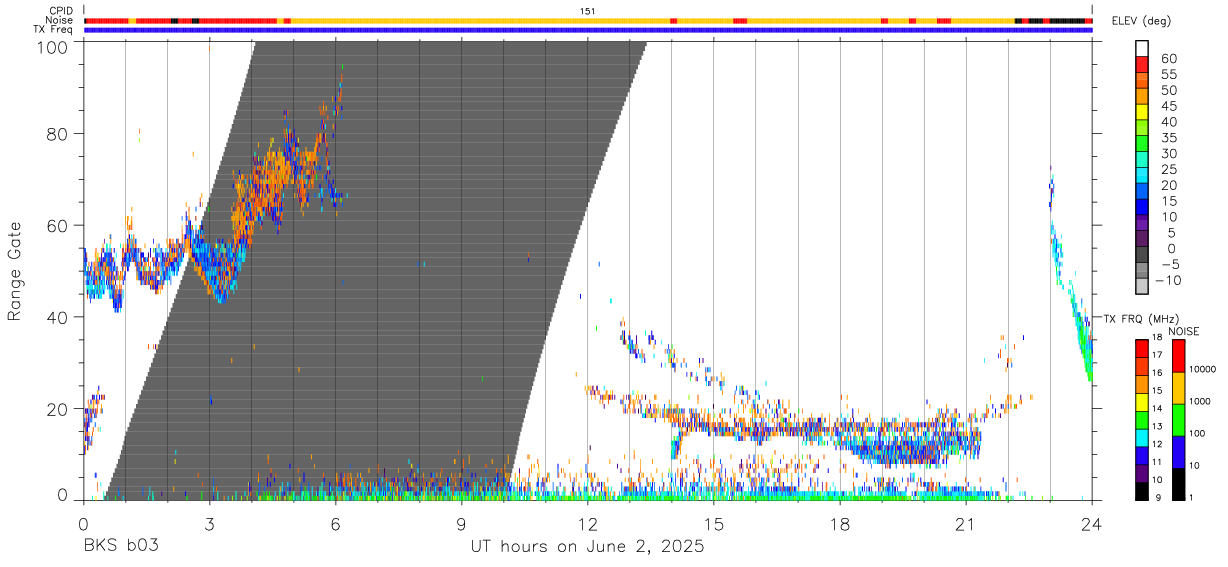The width and height of the screenshot is (1228, 567).
Task: Click the 'TX Freq' row label
Action: point(54,30)
